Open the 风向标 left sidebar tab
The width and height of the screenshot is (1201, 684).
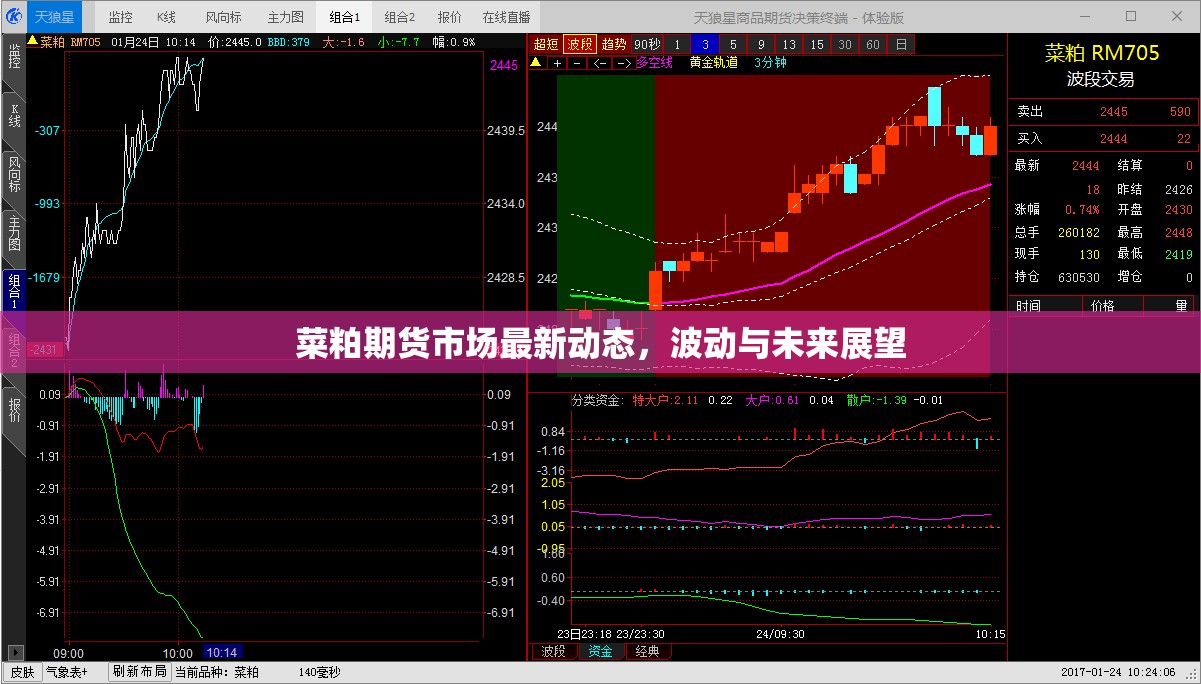click(x=14, y=173)
